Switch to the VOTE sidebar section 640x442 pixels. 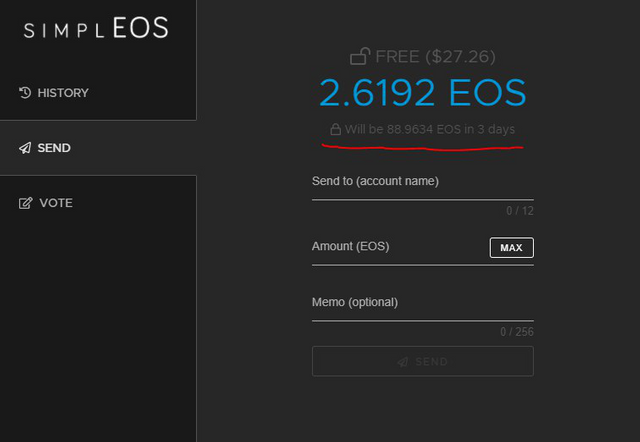[x=55, y=203]
